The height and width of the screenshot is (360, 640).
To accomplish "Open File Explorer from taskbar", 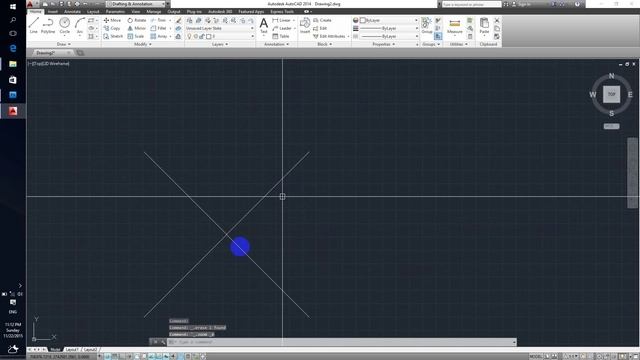I will point(13,64).
